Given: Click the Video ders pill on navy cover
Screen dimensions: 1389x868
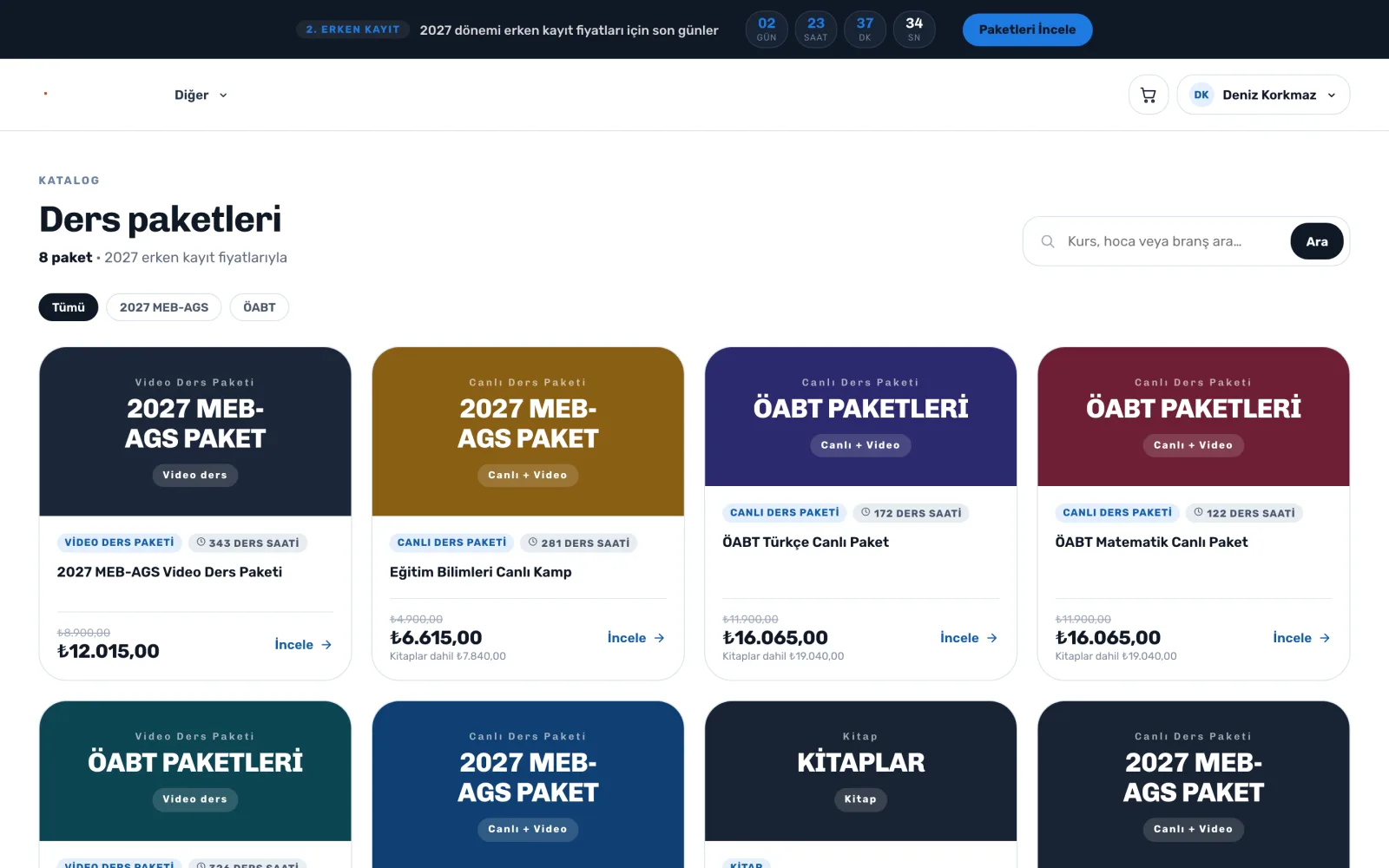Looking at the screenshot, I should point(195,475).
